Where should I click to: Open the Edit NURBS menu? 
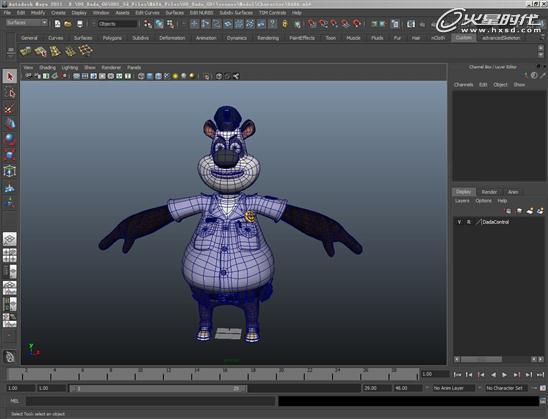pos(201,13)
